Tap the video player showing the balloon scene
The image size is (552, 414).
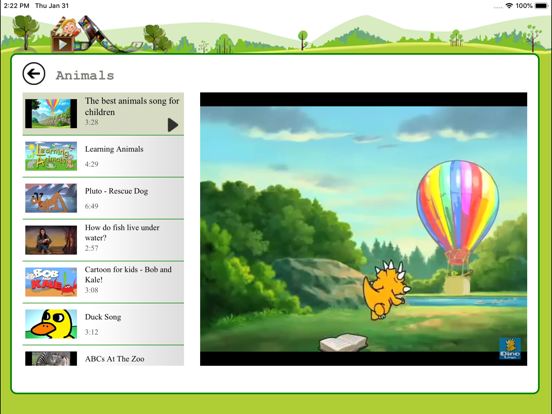(x=363, y=229)
